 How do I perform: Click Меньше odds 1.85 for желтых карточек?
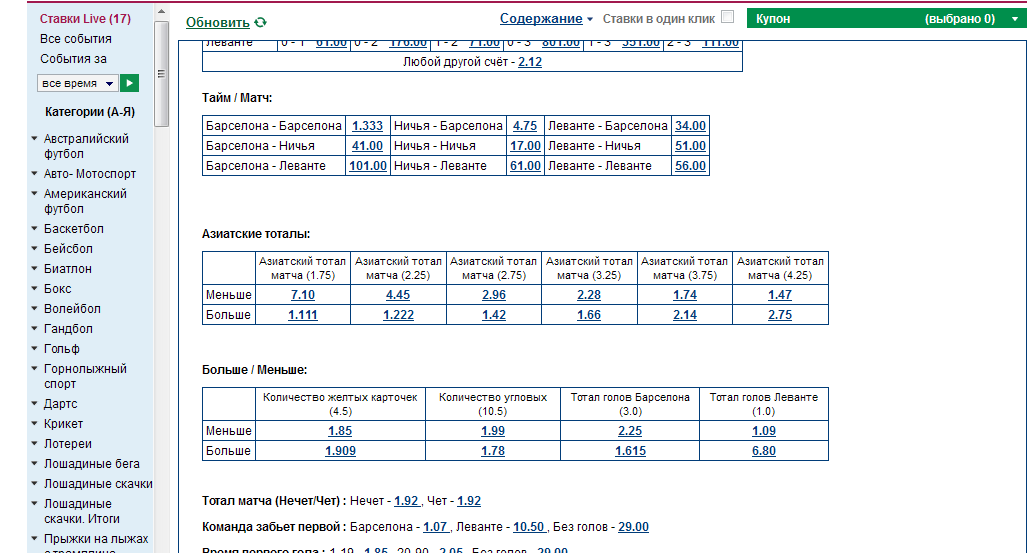tap(340, 431)
